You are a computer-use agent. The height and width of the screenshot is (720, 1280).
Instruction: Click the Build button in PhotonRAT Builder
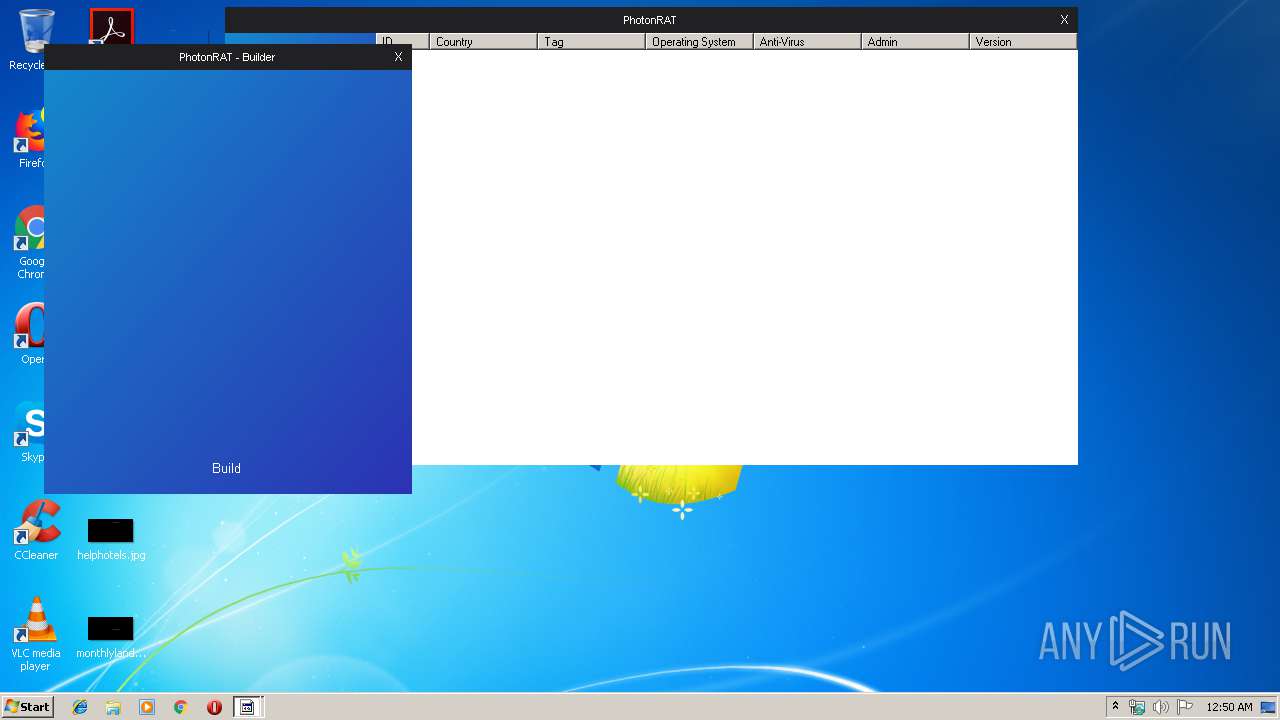coord(226,468)
